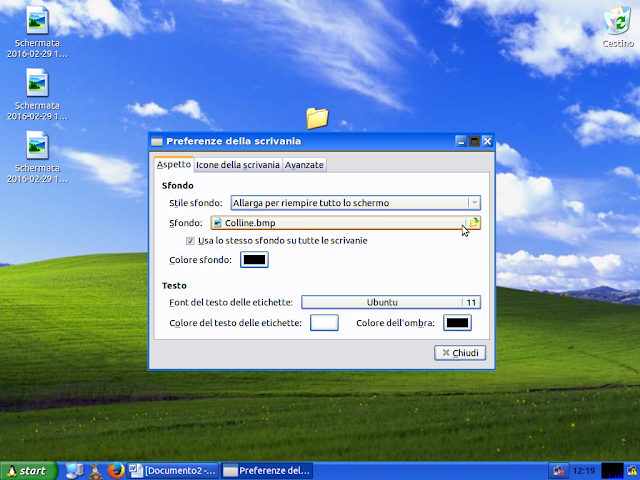Select the second Schermata file icon
This screenshot has width=640, height=480.
tap(37, 95)
